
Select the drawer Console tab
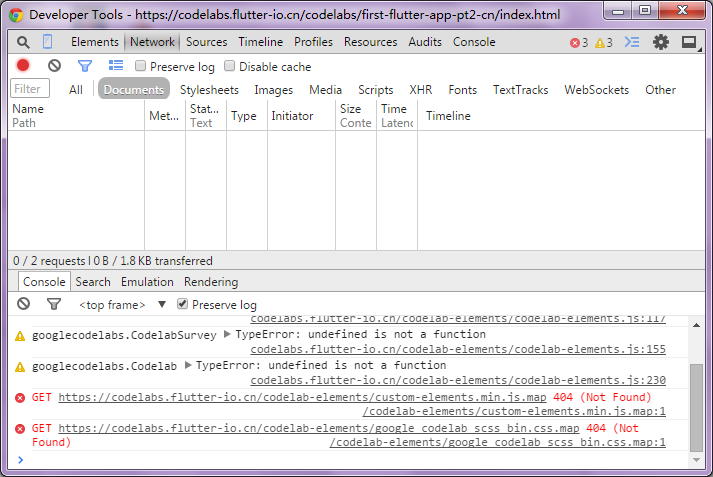[x=44, y=282]
